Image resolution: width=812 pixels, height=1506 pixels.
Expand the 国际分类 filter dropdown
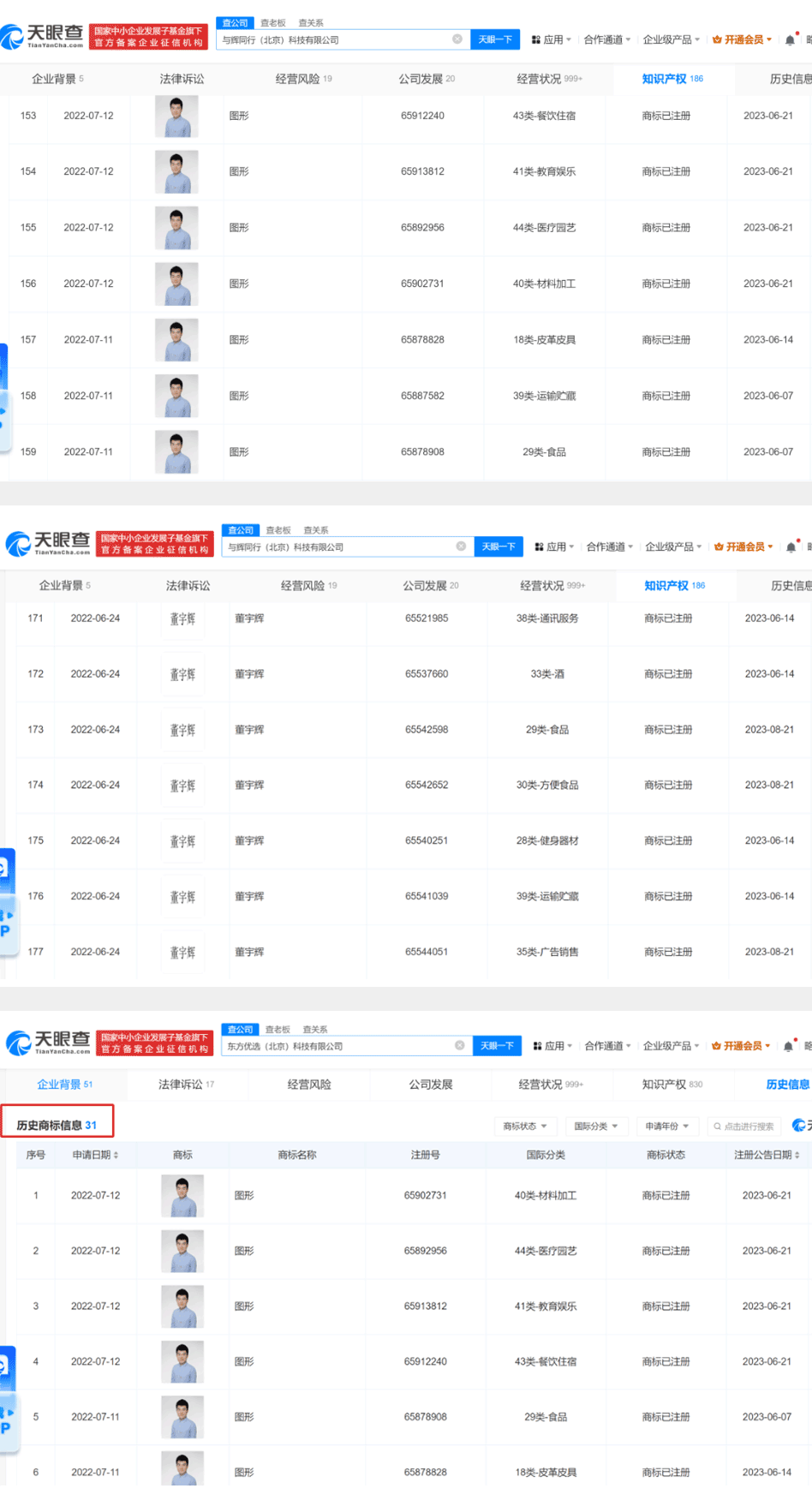tap(595, 1127)
